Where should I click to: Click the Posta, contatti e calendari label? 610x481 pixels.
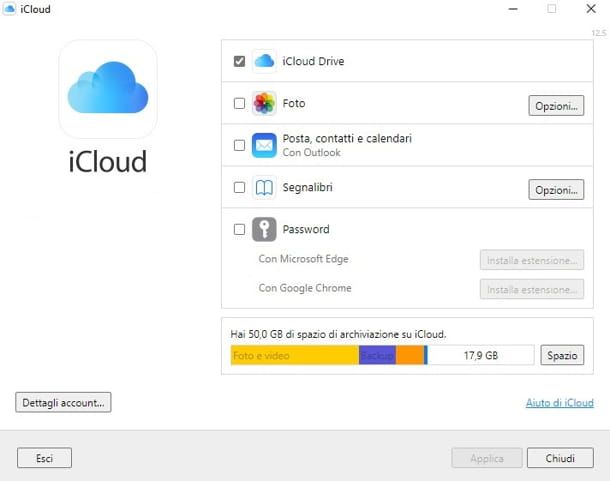coord(347,138)
